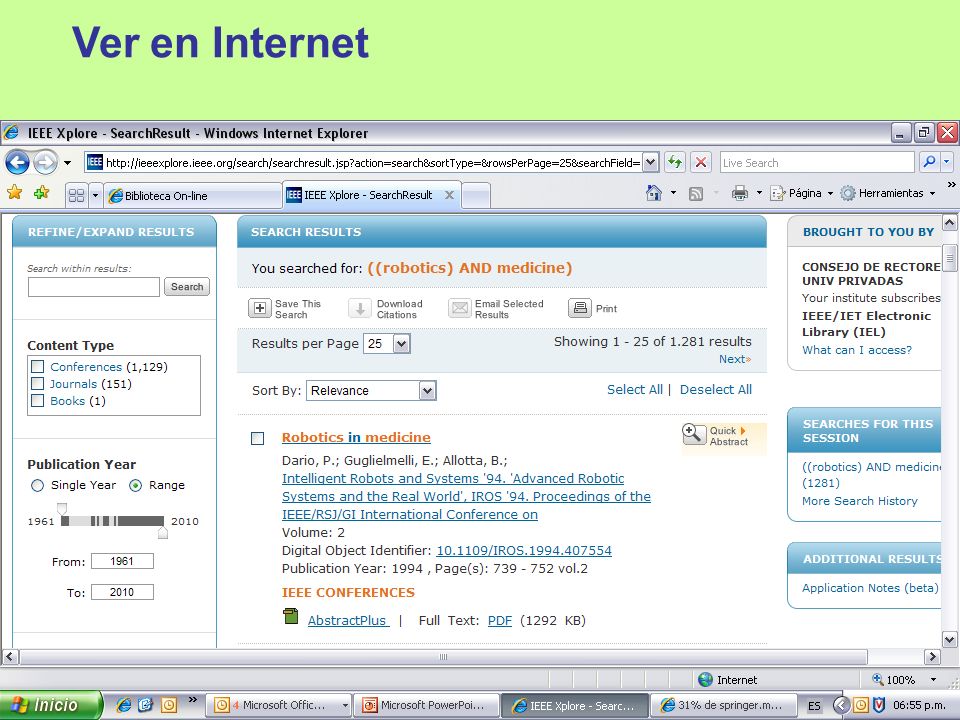Open the Live Search options dropdown arrow
960x720 pixels.
click(947, 162)
